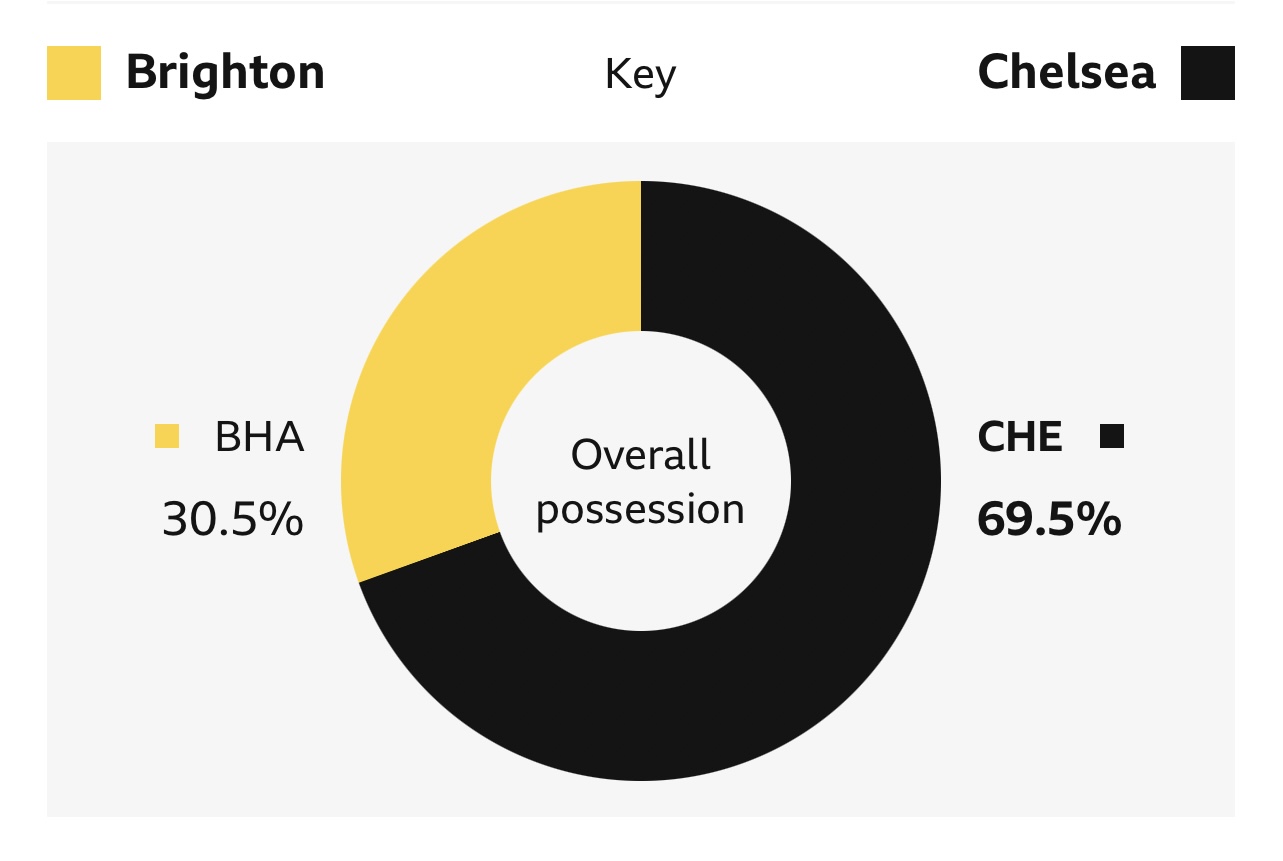Click the word Overall in chart center
The height and width of the screenshot is (861, 1283).
click(640, 456)
